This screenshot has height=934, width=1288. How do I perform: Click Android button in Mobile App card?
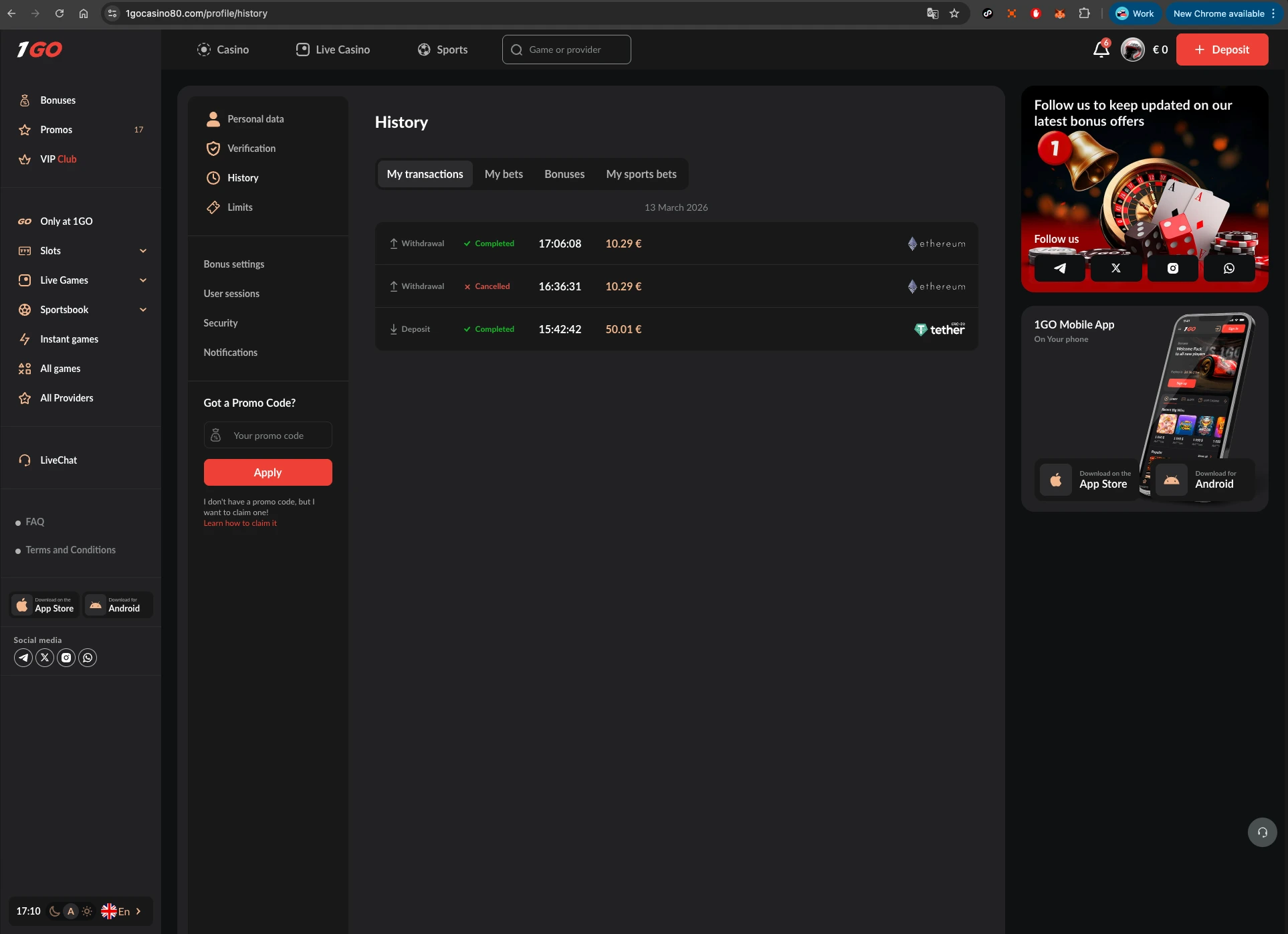(1203, 480)
